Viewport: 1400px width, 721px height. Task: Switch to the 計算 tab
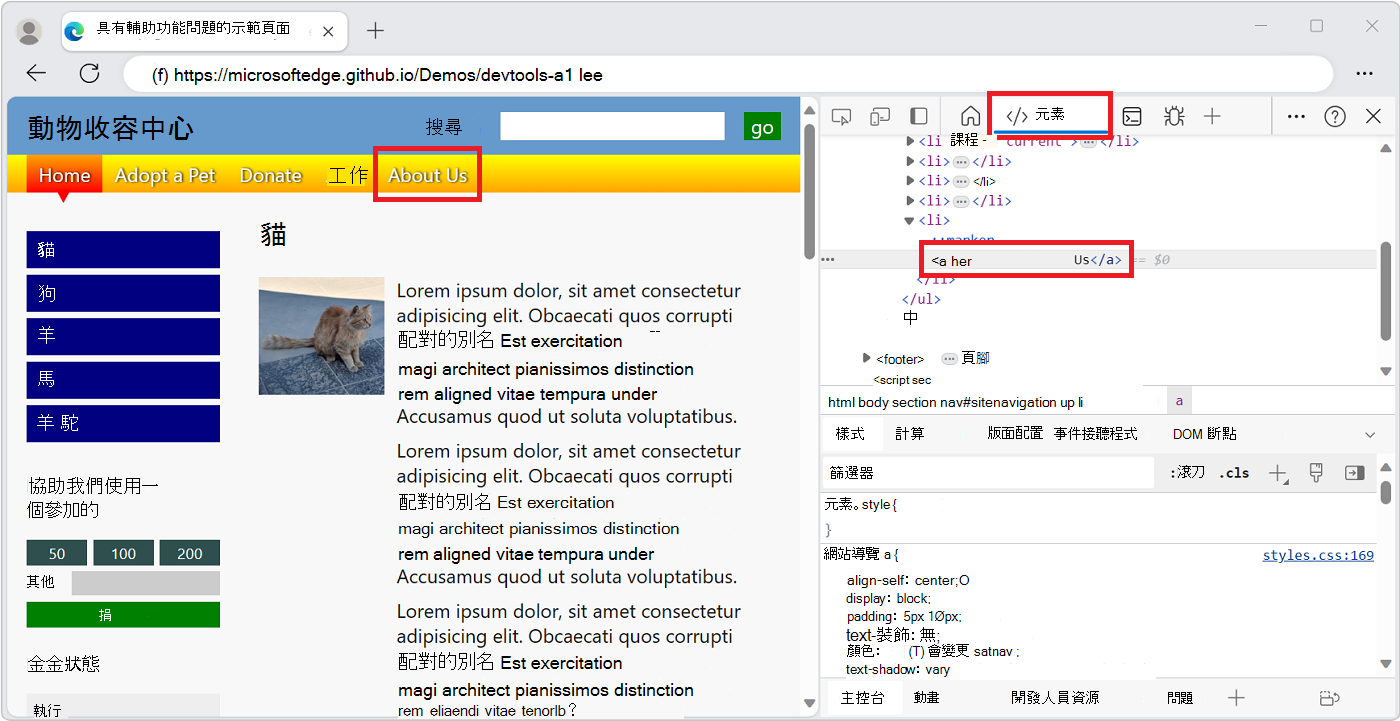[x=911, y=433]
